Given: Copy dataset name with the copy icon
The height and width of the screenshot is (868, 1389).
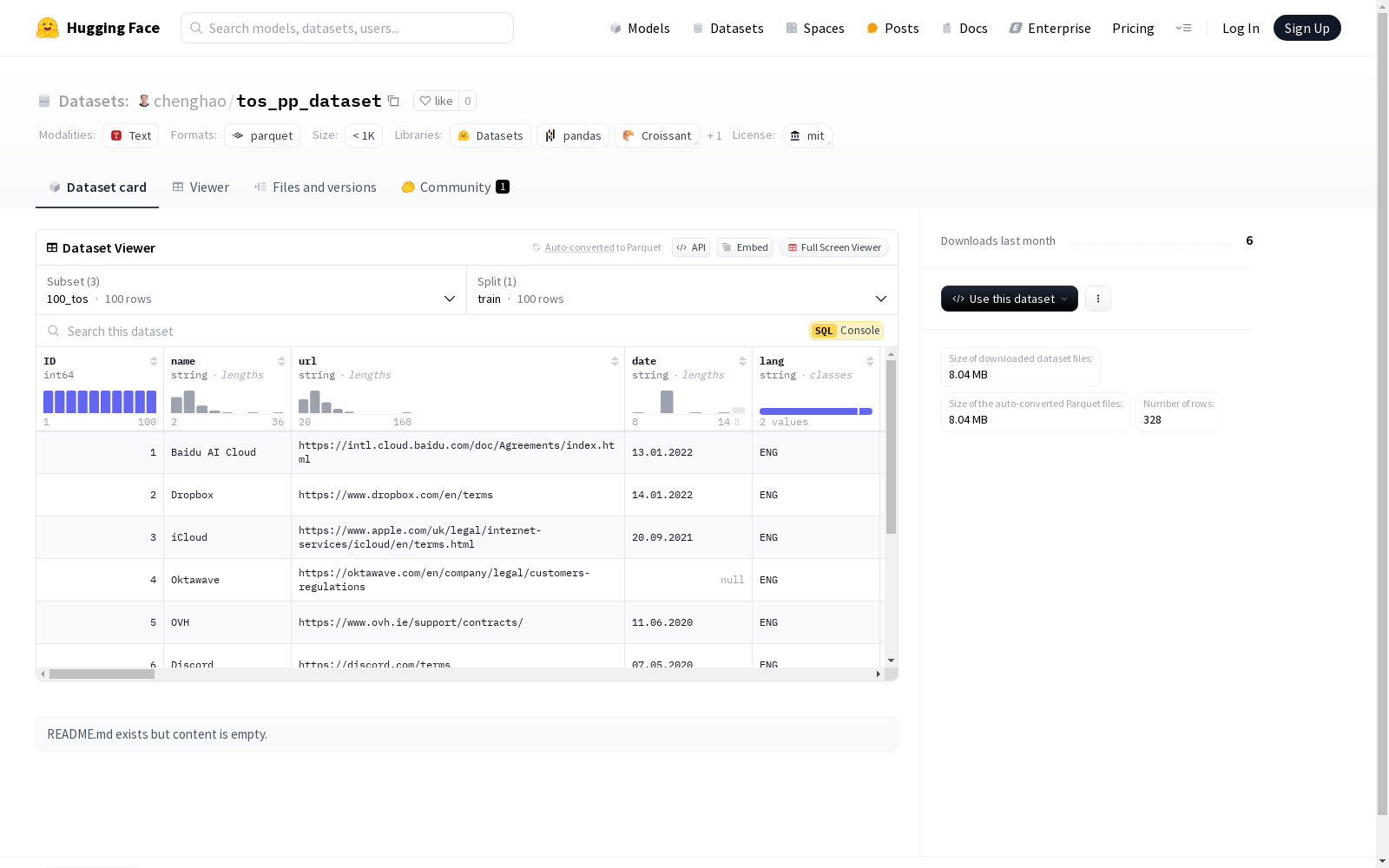Looking at the screenshot, I should [x=393, y=101].
